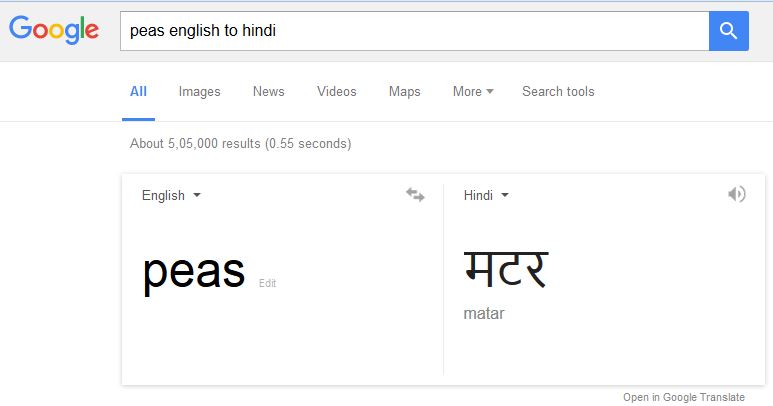Click the Google logo
The width and height of the screenshot is (773, 406).
tap(54, 30)
